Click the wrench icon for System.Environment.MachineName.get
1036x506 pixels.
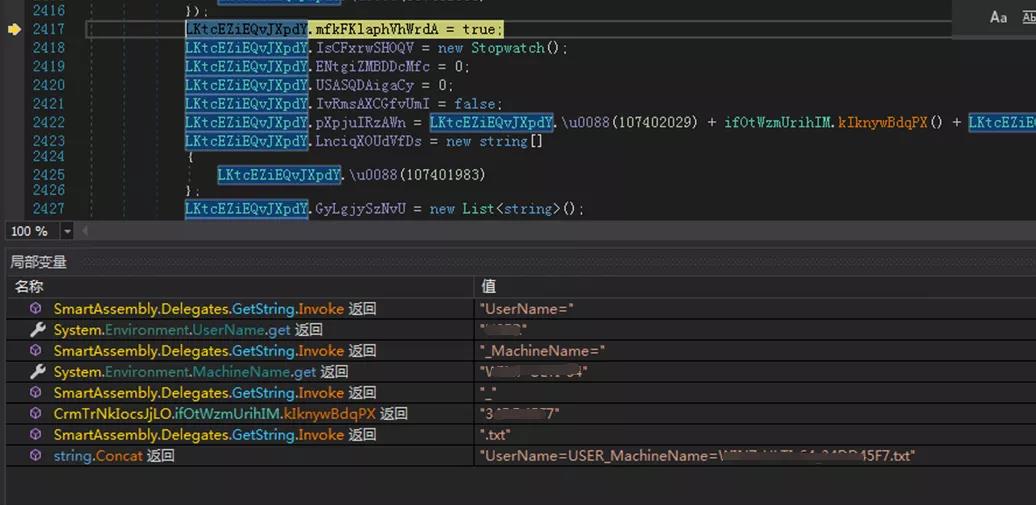pos(37,372)
